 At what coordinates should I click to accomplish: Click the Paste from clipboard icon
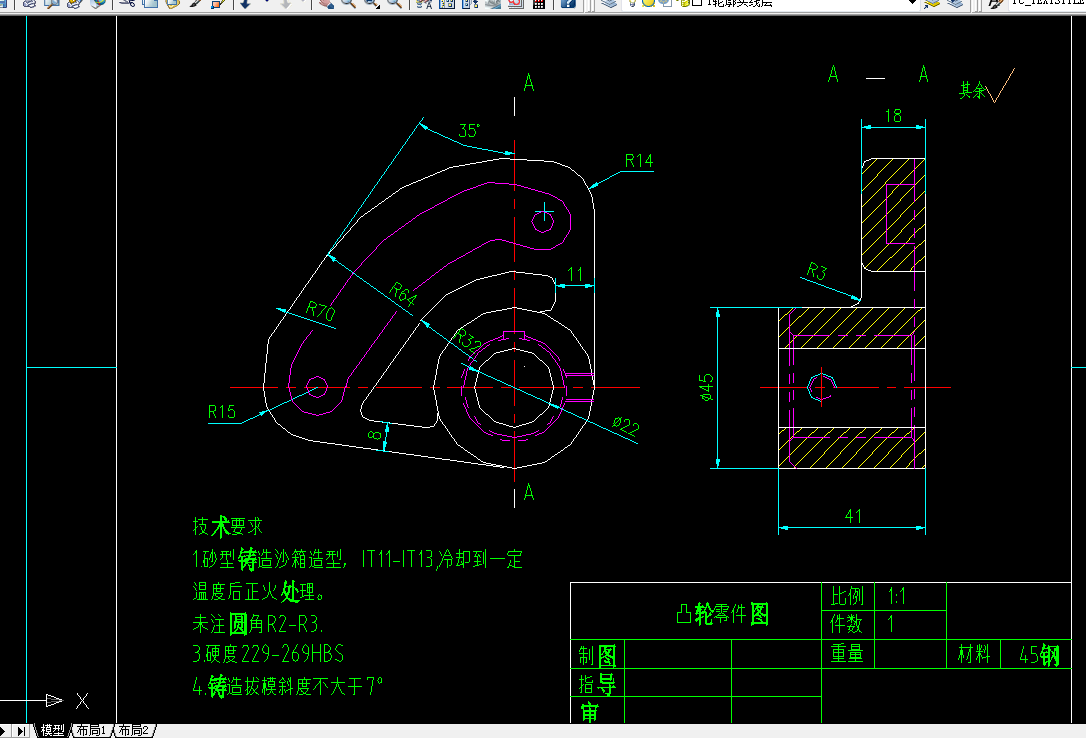pyautogui.click(x=171, y=5)
